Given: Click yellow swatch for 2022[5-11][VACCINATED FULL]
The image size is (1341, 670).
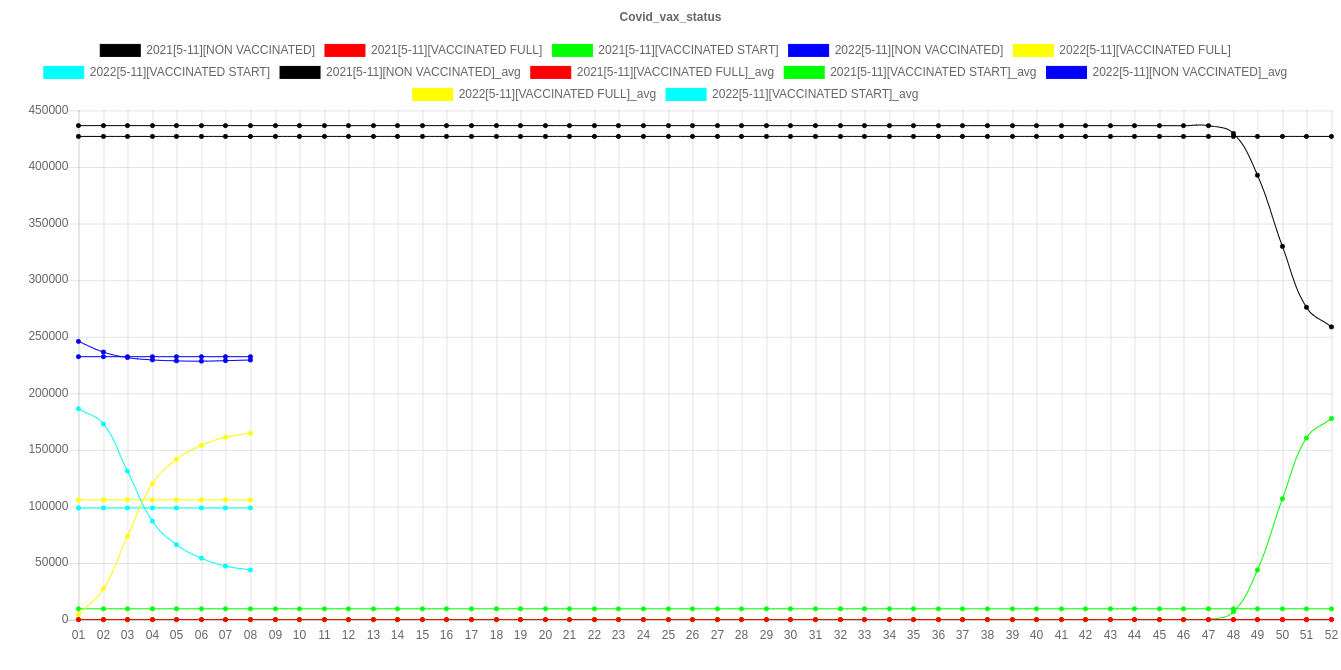Looking at the screenshot, I should coord(1032,50).
